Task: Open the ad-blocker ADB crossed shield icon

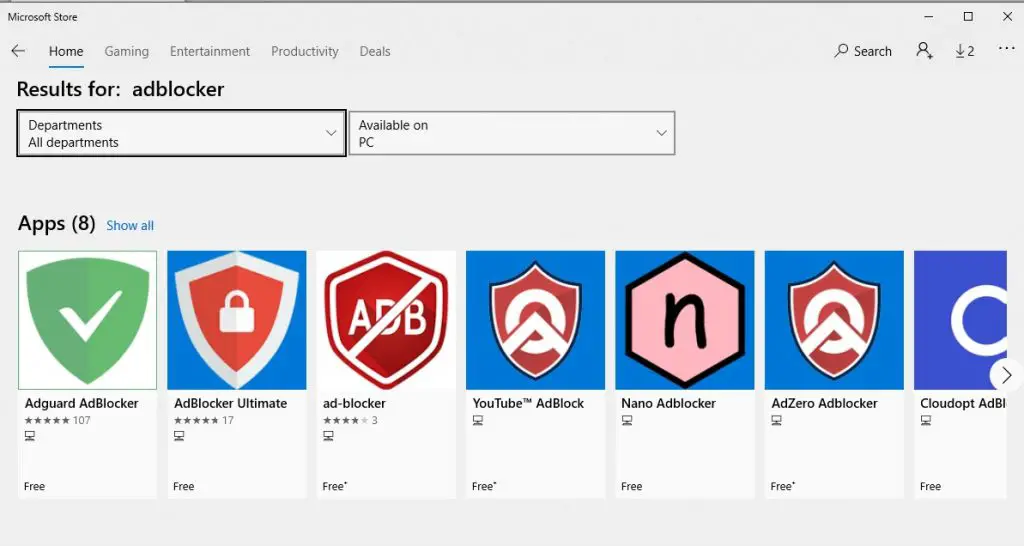Action: [x=386, y=320]
